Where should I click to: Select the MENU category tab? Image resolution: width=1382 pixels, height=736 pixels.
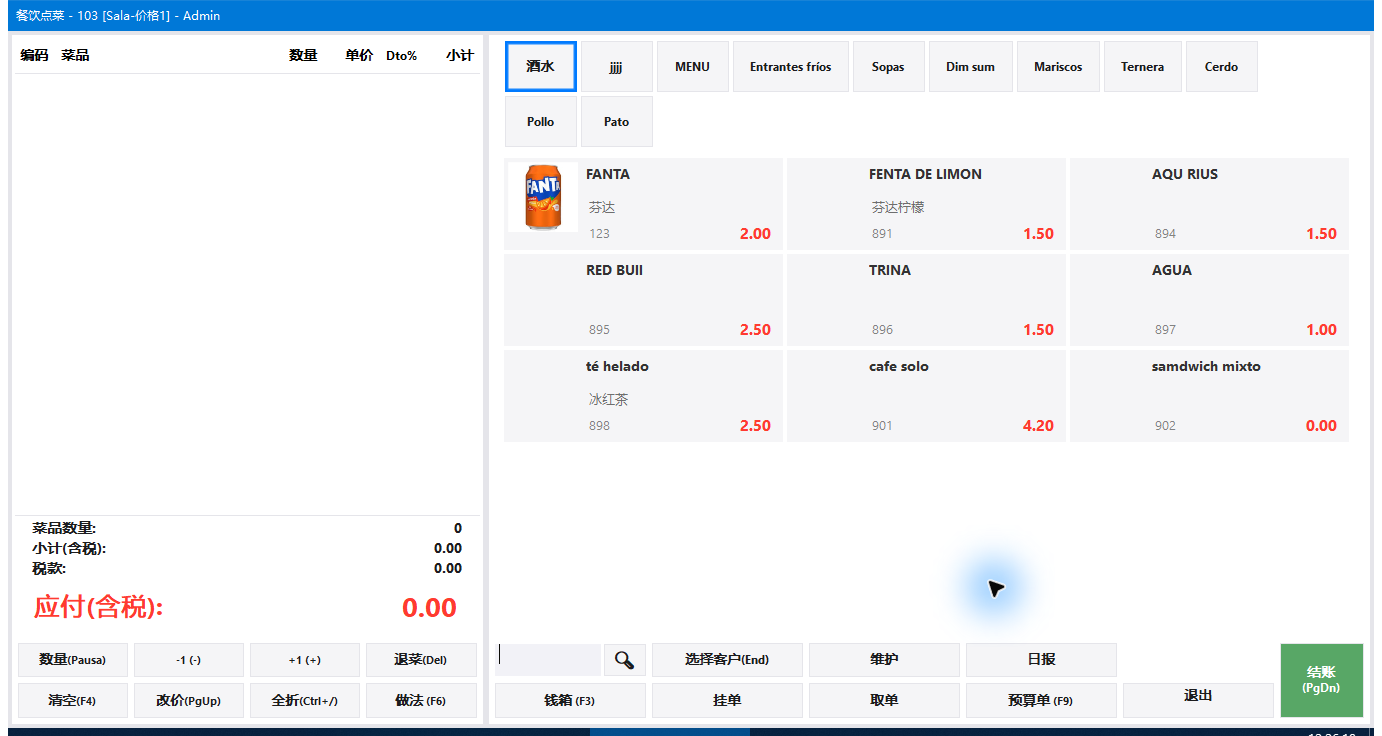[x=693, y=67]
